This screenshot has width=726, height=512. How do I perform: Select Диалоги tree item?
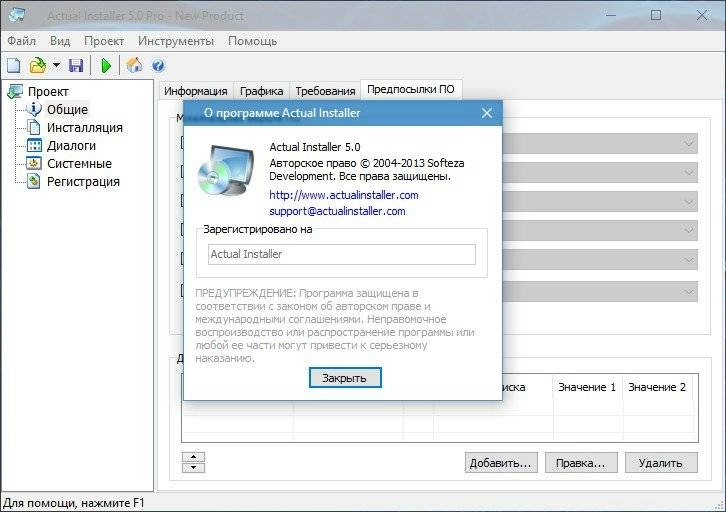pyautogui.click(x=71, y=145)
